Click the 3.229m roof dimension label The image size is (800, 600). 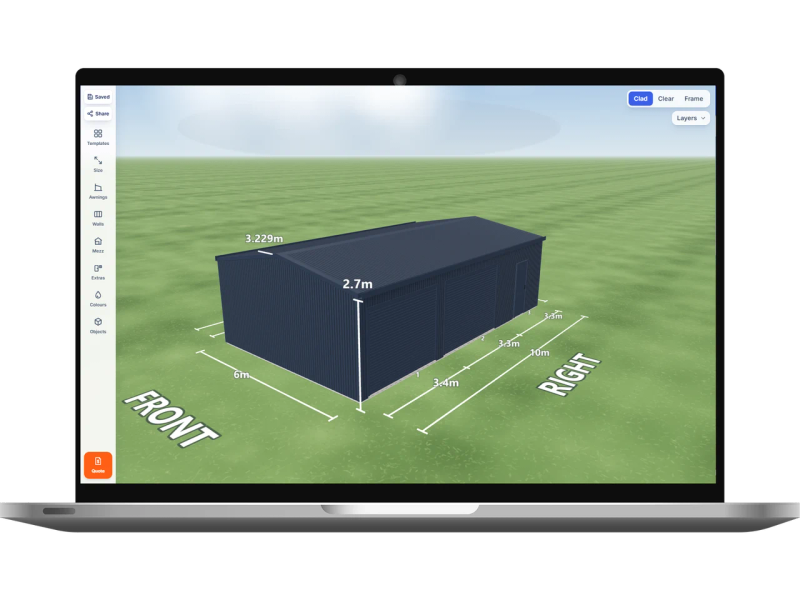coord(264,238)
